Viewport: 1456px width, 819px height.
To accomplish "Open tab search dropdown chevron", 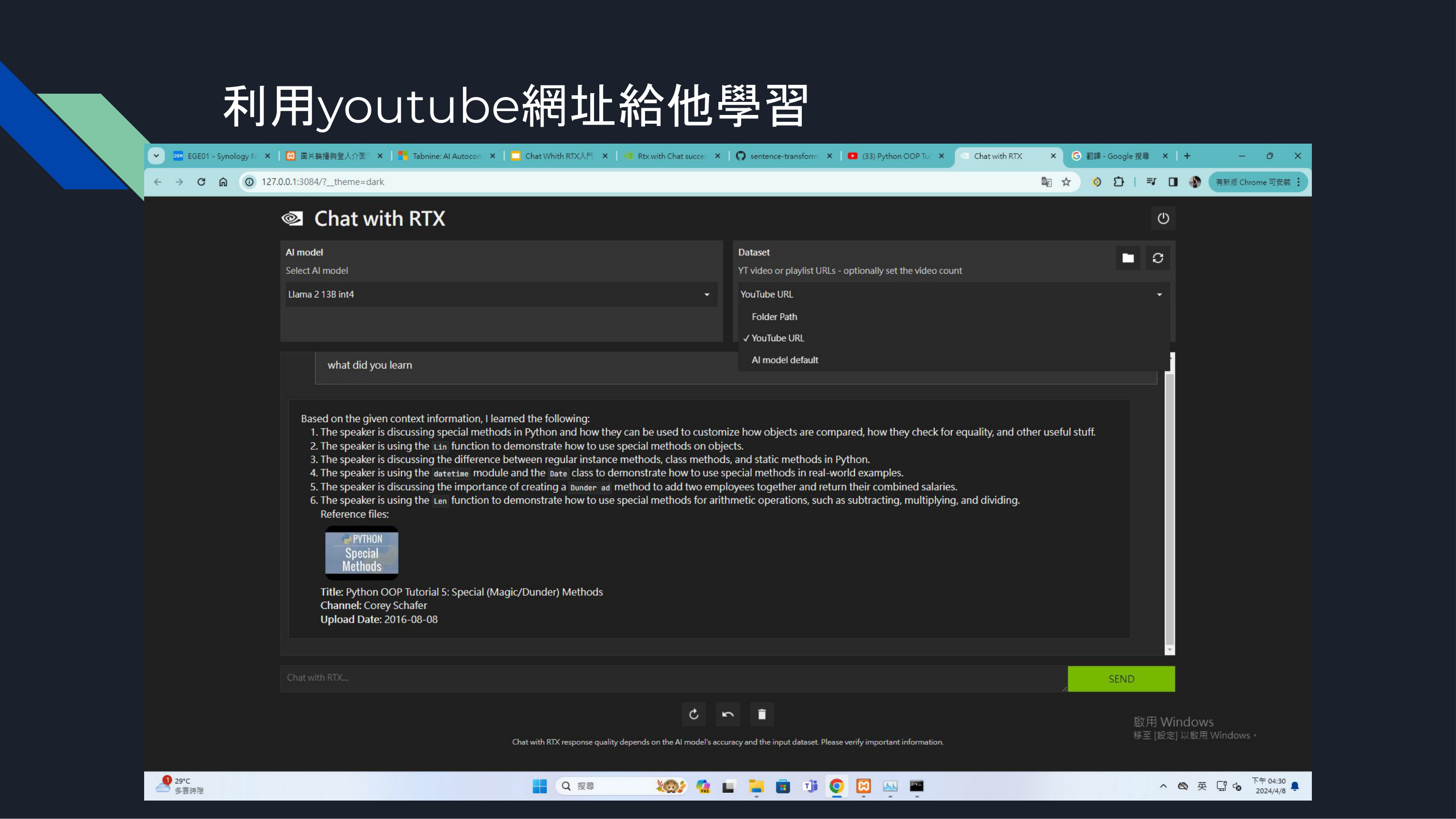I will pyautogui.click(x=156, y=156).
